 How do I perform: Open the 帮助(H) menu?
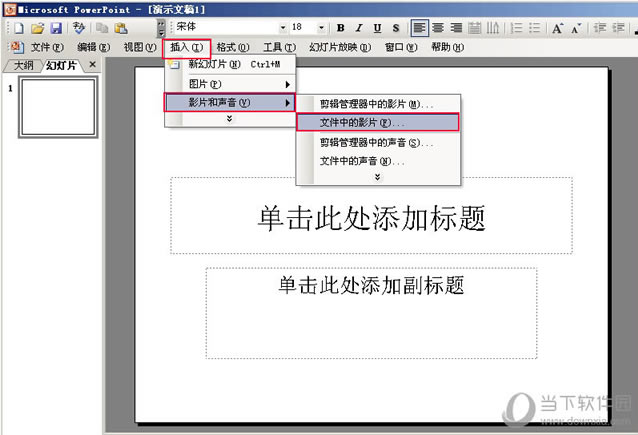pos(447,47)
